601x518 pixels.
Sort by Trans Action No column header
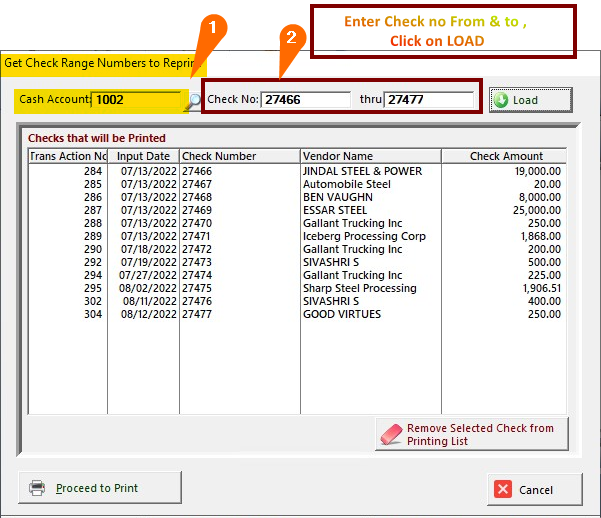click(x=67, y=156)
